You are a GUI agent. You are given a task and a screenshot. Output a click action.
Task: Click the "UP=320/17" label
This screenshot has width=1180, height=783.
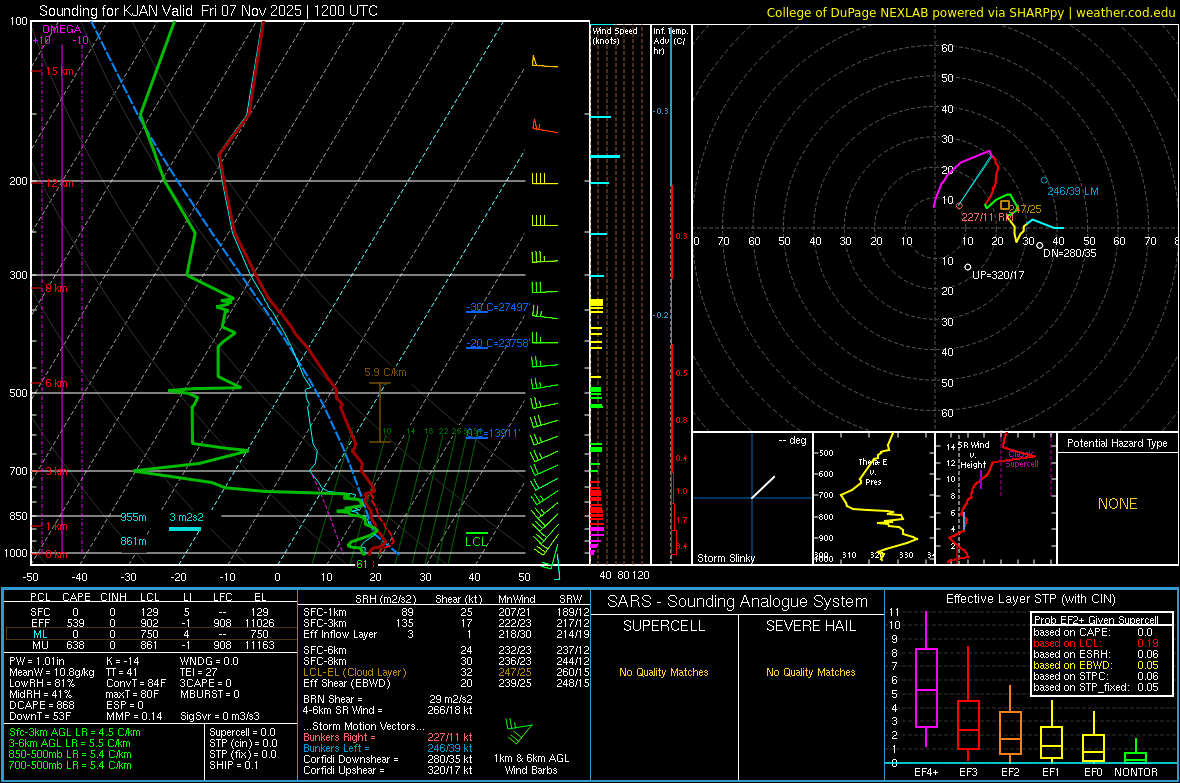998,275
